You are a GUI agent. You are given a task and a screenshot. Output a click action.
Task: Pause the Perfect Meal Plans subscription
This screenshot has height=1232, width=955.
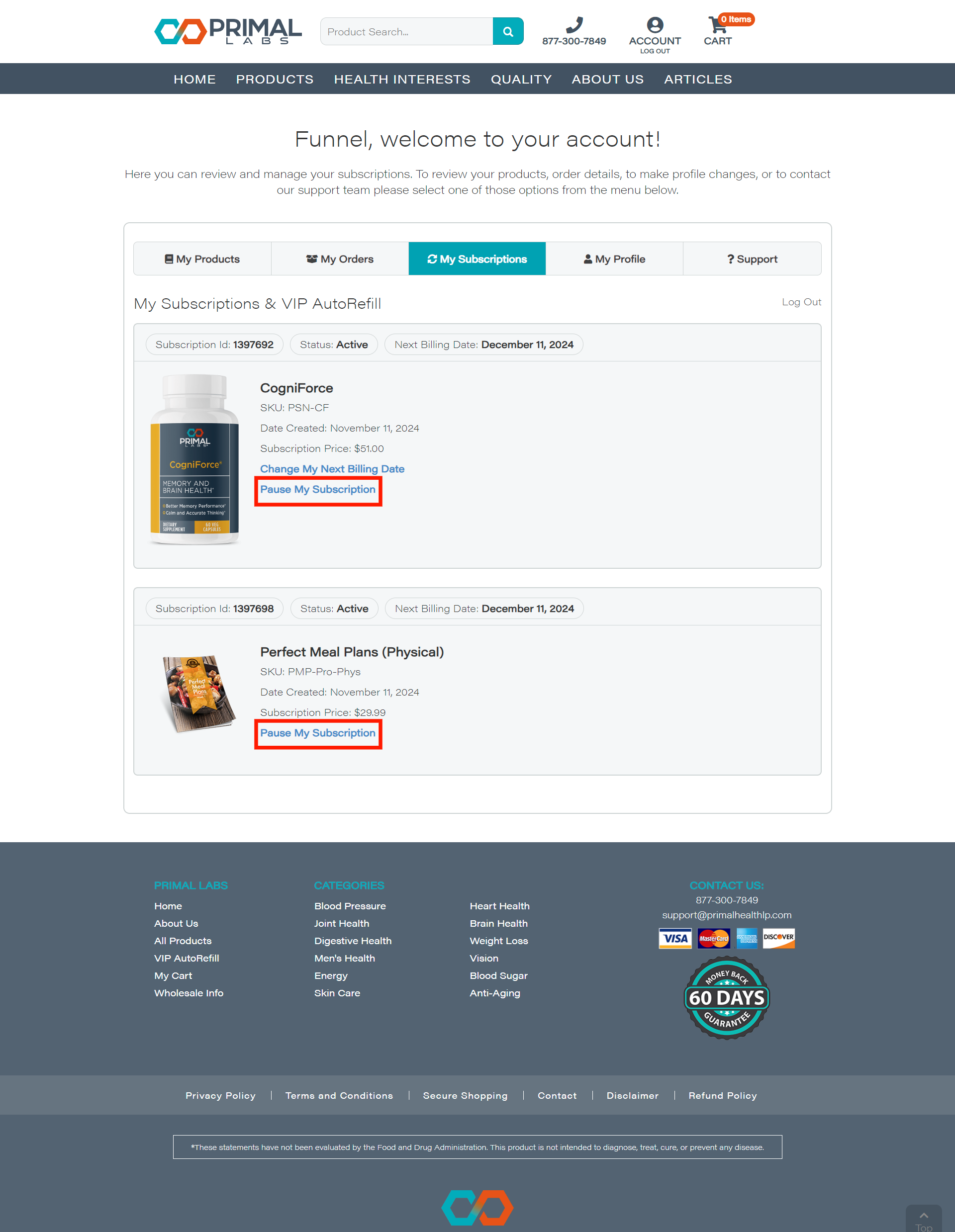(318, 733)
